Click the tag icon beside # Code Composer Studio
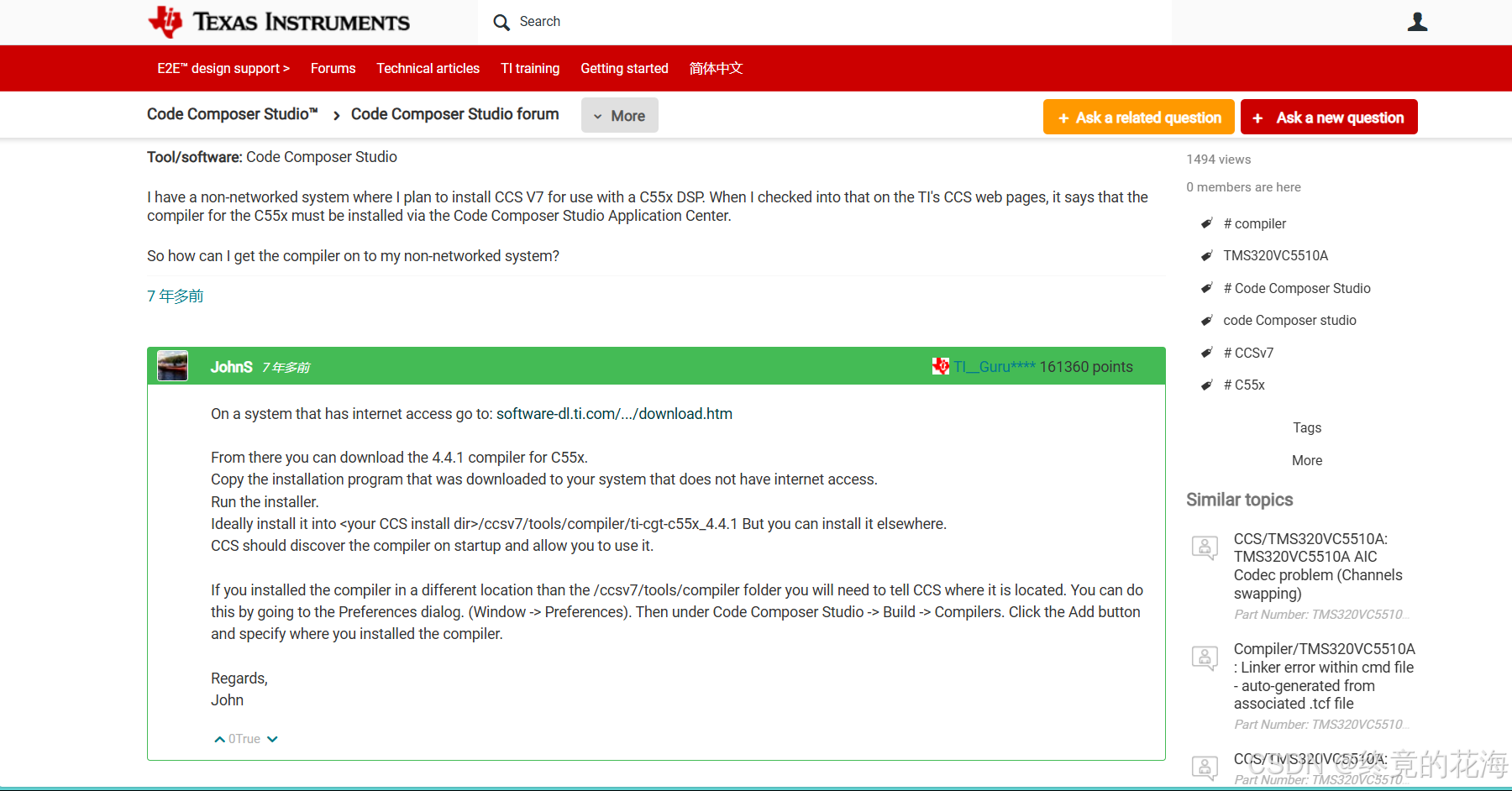 tap(1206, 288)
